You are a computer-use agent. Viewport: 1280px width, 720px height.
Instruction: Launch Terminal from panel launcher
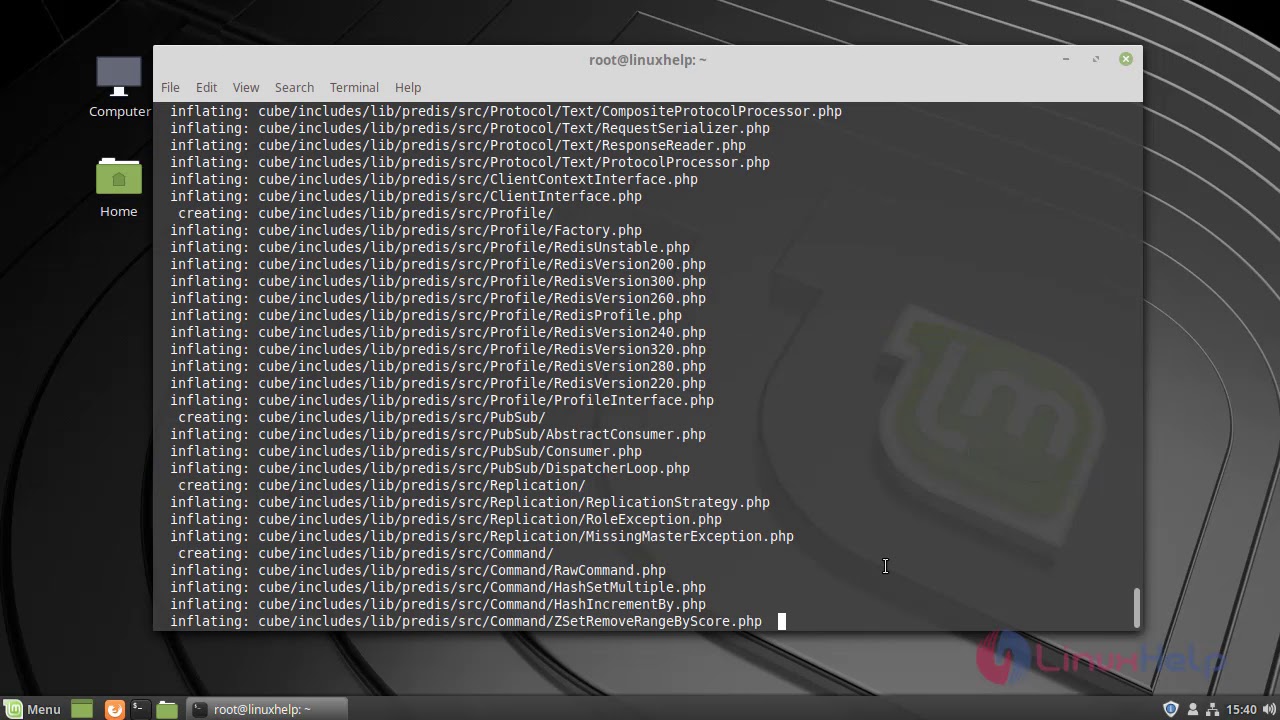(140, 709)
